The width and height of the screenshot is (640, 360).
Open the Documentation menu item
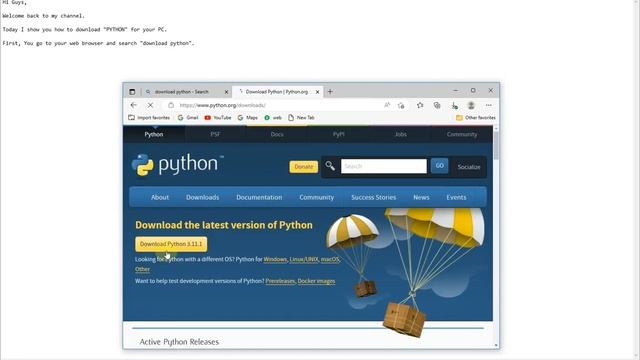(259, 197)
